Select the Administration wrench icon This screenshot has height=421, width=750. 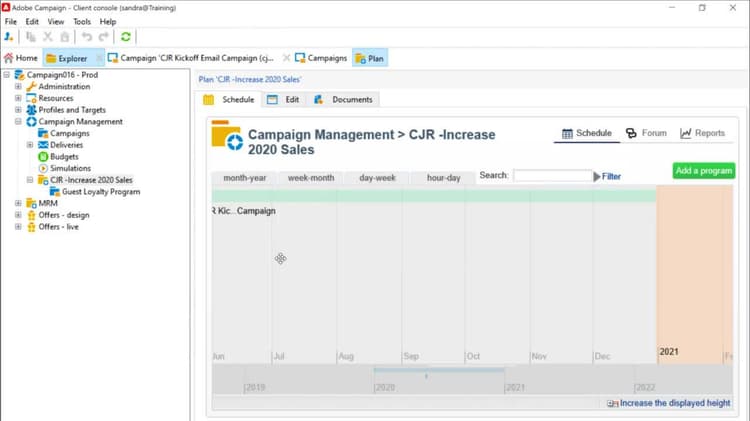(32, 87)
